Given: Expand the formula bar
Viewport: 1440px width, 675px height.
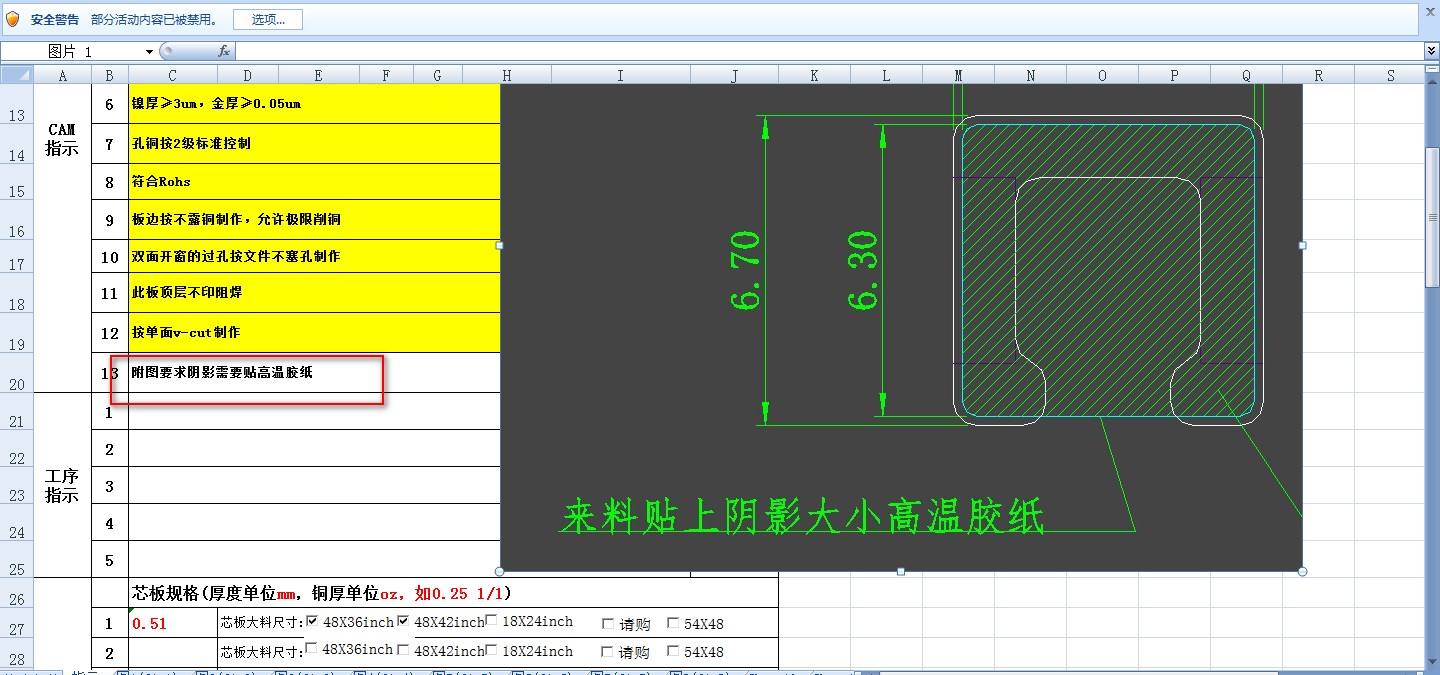Looking at the screenshot, I should (x=1431, y=51).
